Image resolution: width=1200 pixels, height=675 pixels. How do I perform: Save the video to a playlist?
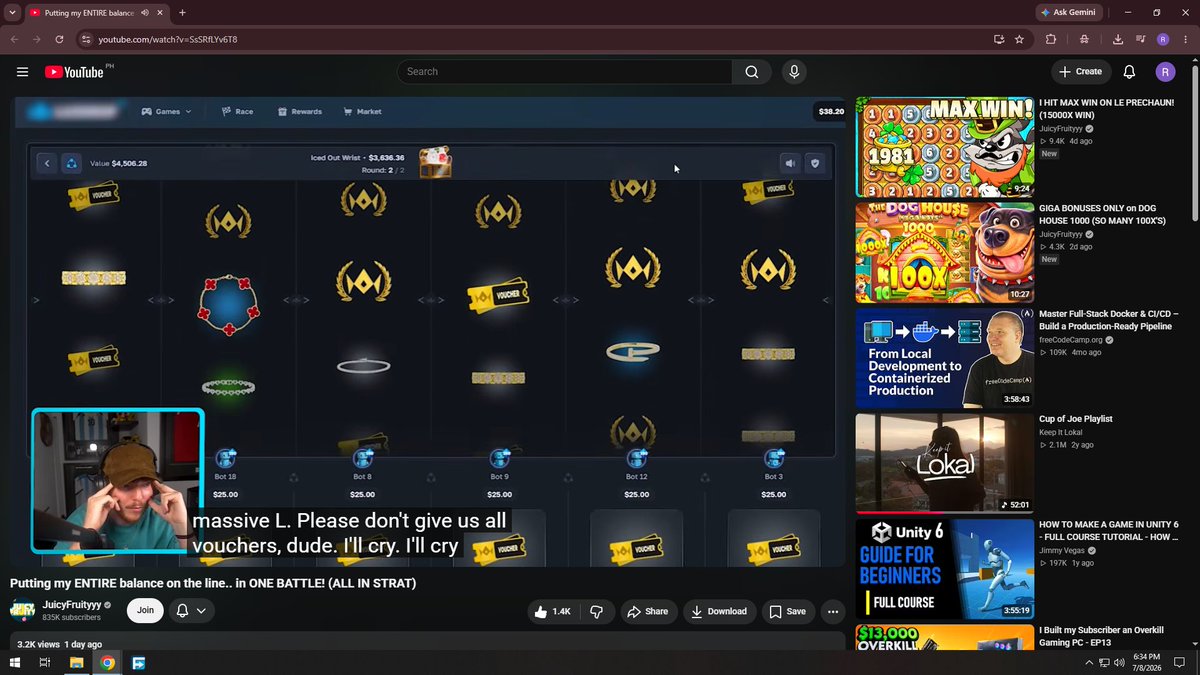(787, 611)
